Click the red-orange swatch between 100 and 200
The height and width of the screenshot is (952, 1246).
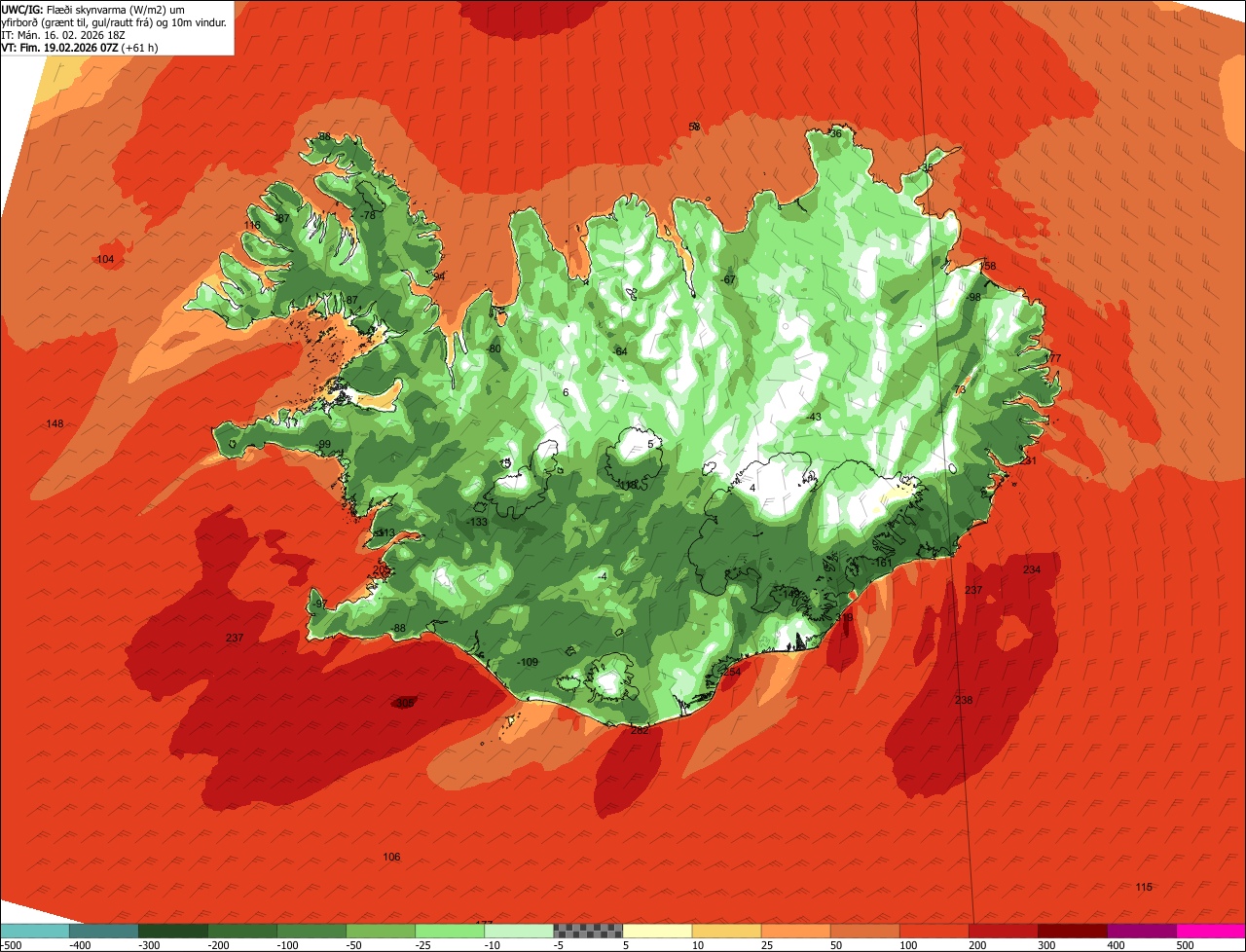point(934,931)
